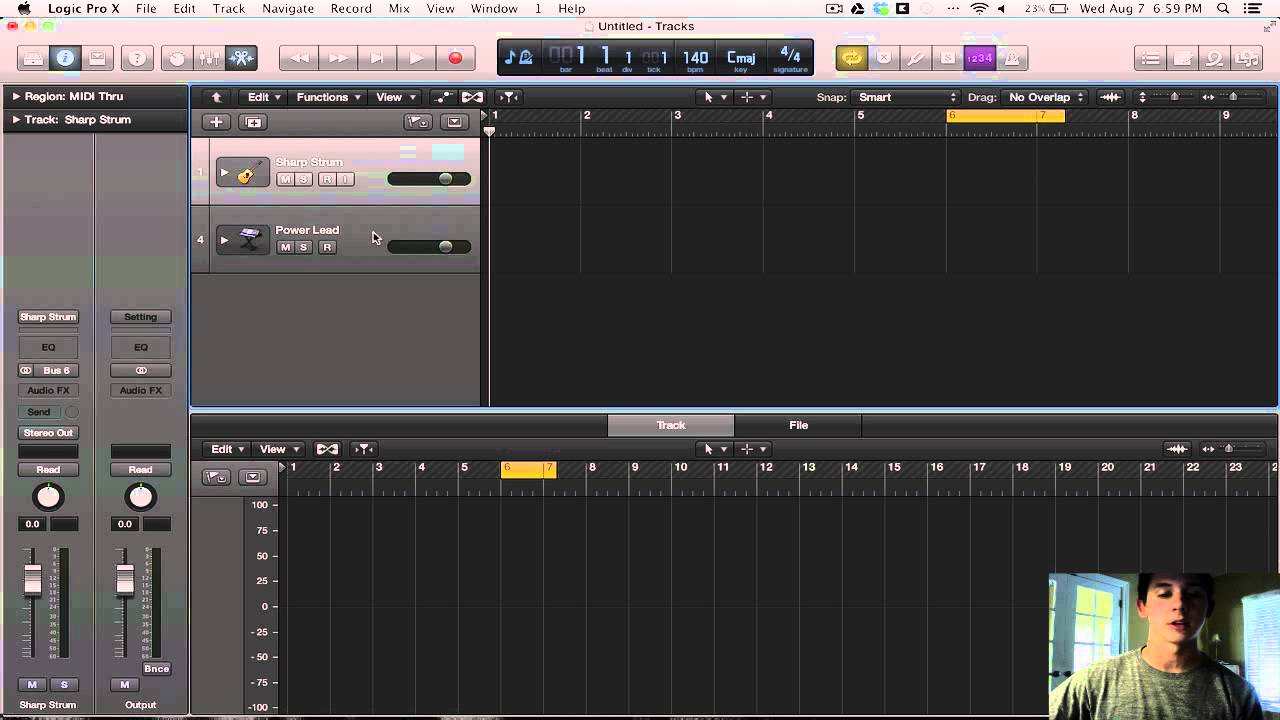The image size is (1280, 720).
Task: Open the Loop Browser
Action: point(1215,58)
